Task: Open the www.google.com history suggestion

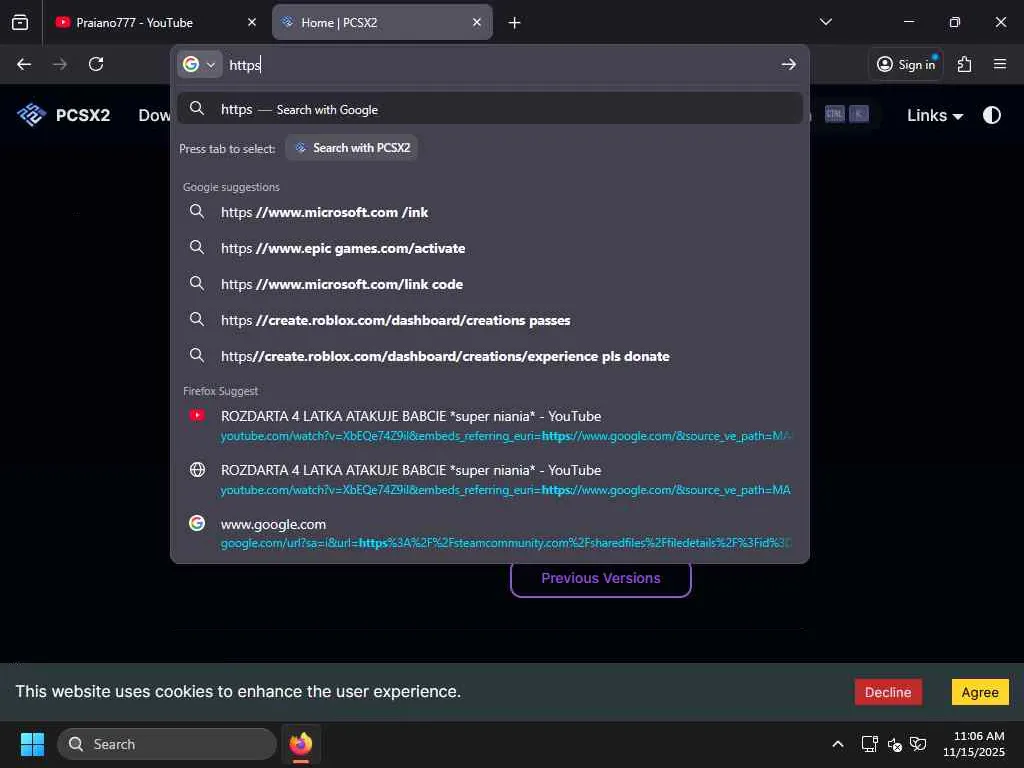Action: pyautogui.click(x=490, y=533)
